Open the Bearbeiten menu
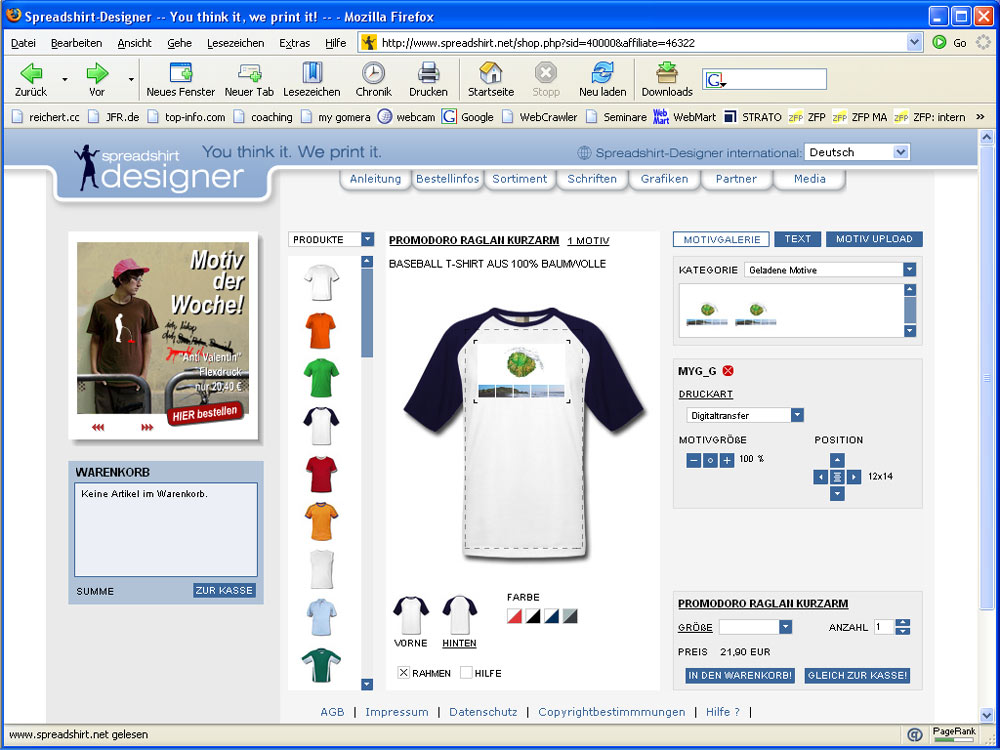Screen dimensions: 1000x750 [77, 43]
